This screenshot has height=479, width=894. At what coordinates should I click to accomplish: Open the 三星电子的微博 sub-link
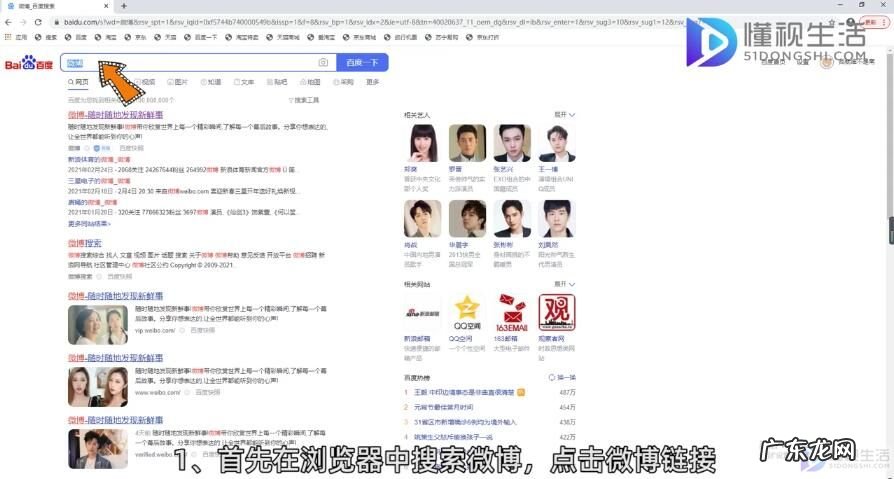click(x=99, y=181)
